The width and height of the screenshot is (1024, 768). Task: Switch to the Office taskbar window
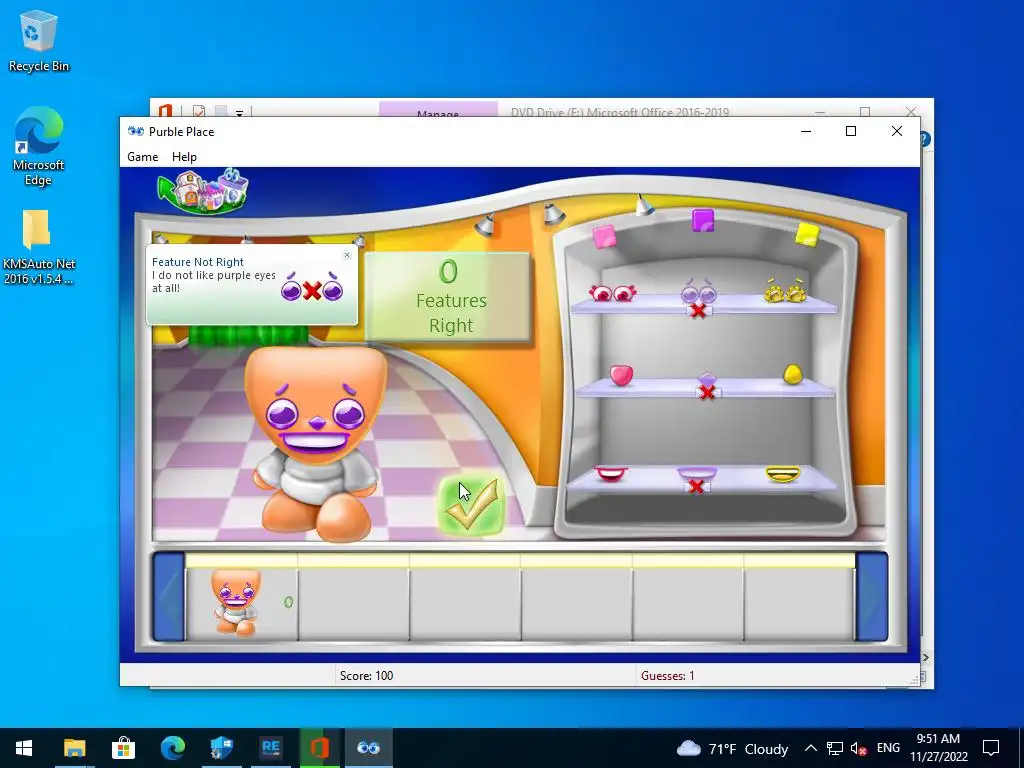[x=319, y=748]
